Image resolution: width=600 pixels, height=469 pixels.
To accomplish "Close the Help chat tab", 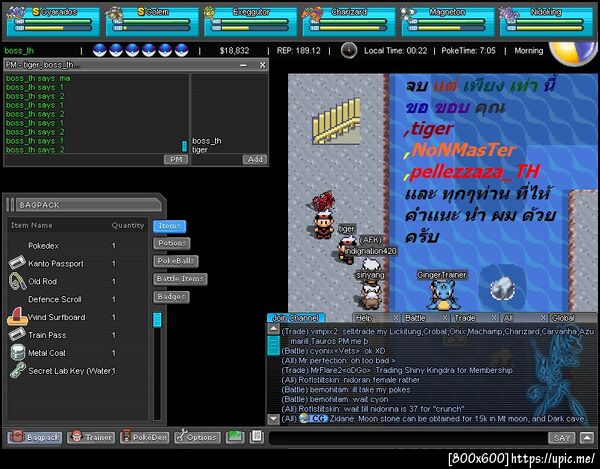I will [396, 318].
